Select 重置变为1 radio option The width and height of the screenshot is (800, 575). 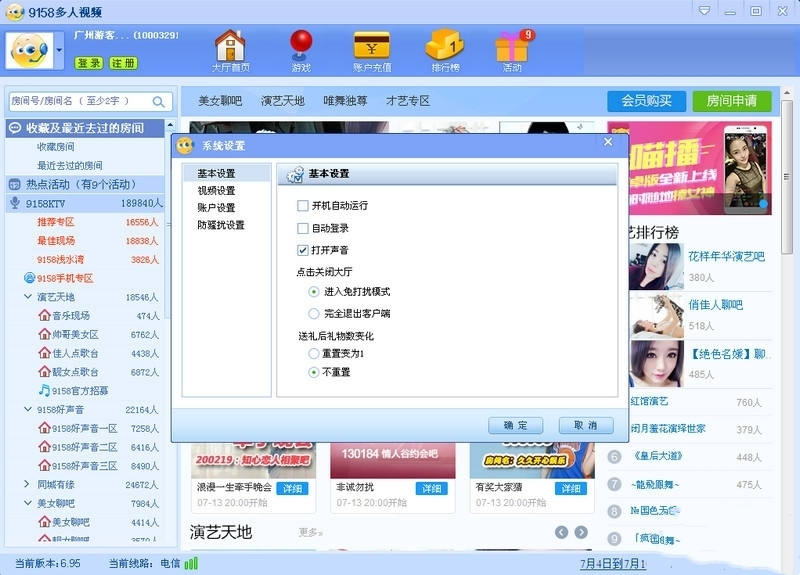(x=313, y=353)
